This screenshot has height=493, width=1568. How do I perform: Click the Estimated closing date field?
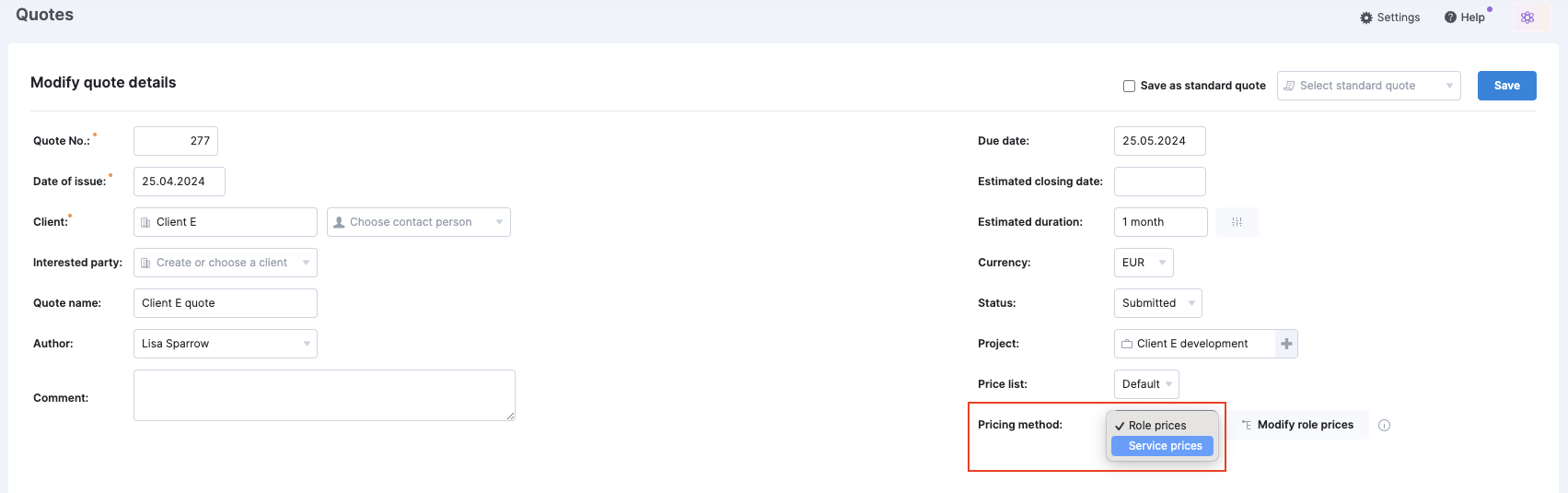pyautogui.click(x=1160, y=182)
